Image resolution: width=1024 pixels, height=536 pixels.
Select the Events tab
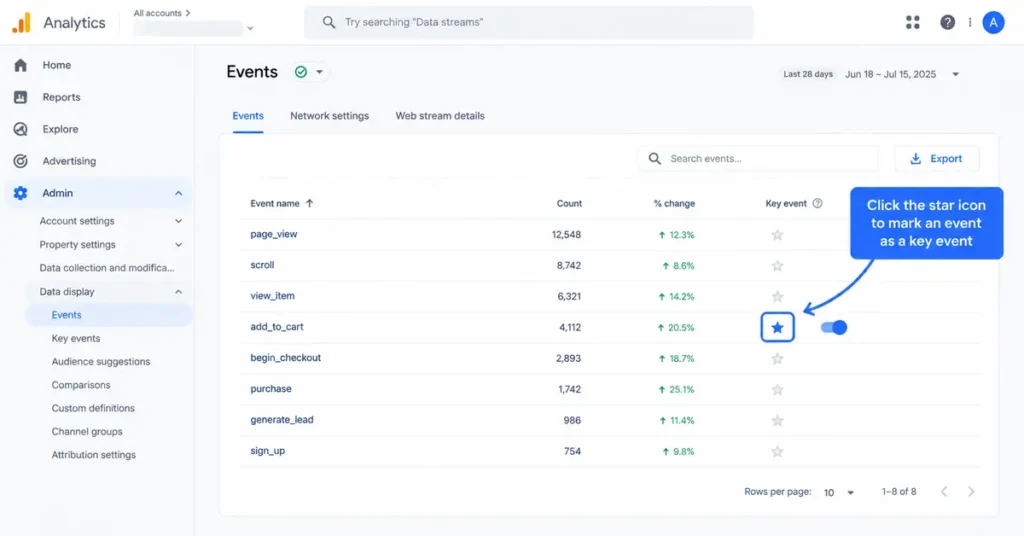click(x=248, y=116)
